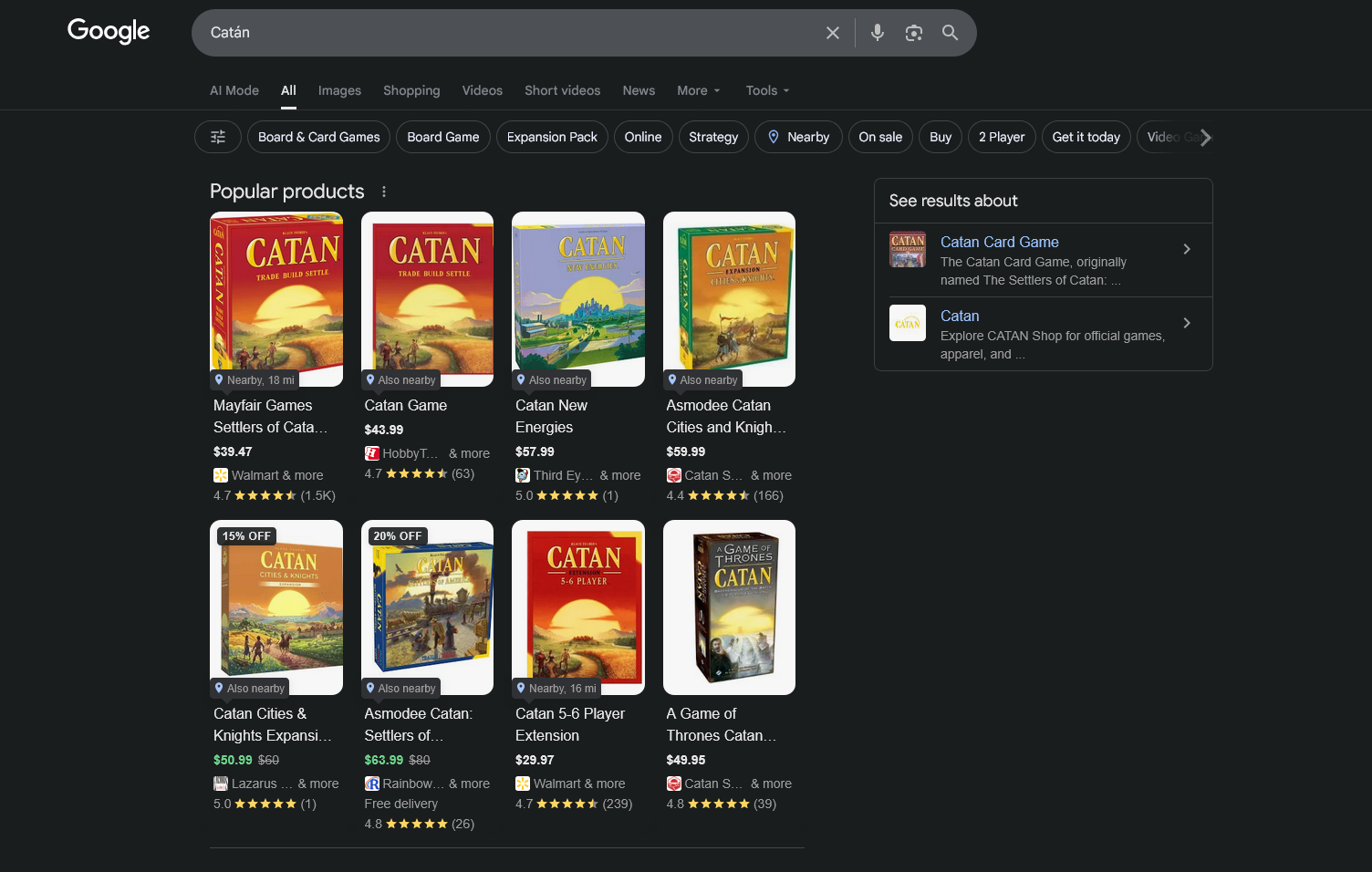1372x872 pixels.
Task: Click the $63.99 sale price text
Action: (x=384, y=760)
